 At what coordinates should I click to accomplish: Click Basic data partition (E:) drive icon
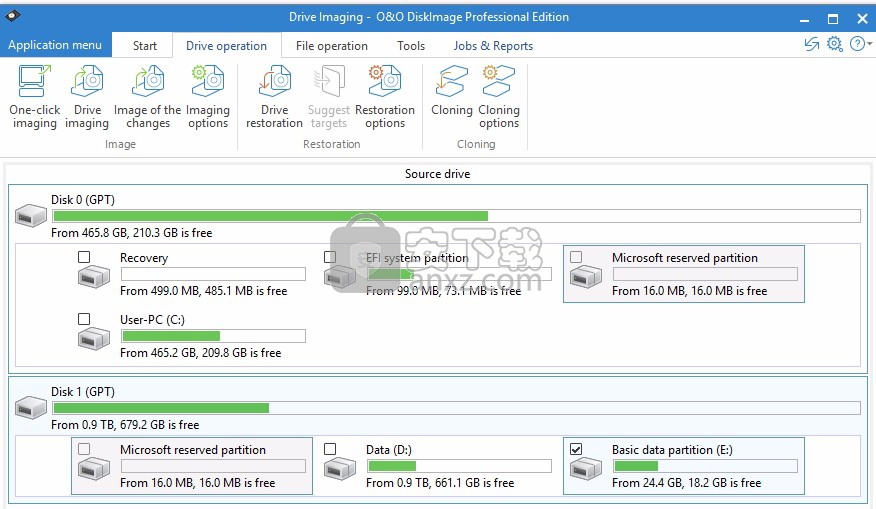point(585,468)
